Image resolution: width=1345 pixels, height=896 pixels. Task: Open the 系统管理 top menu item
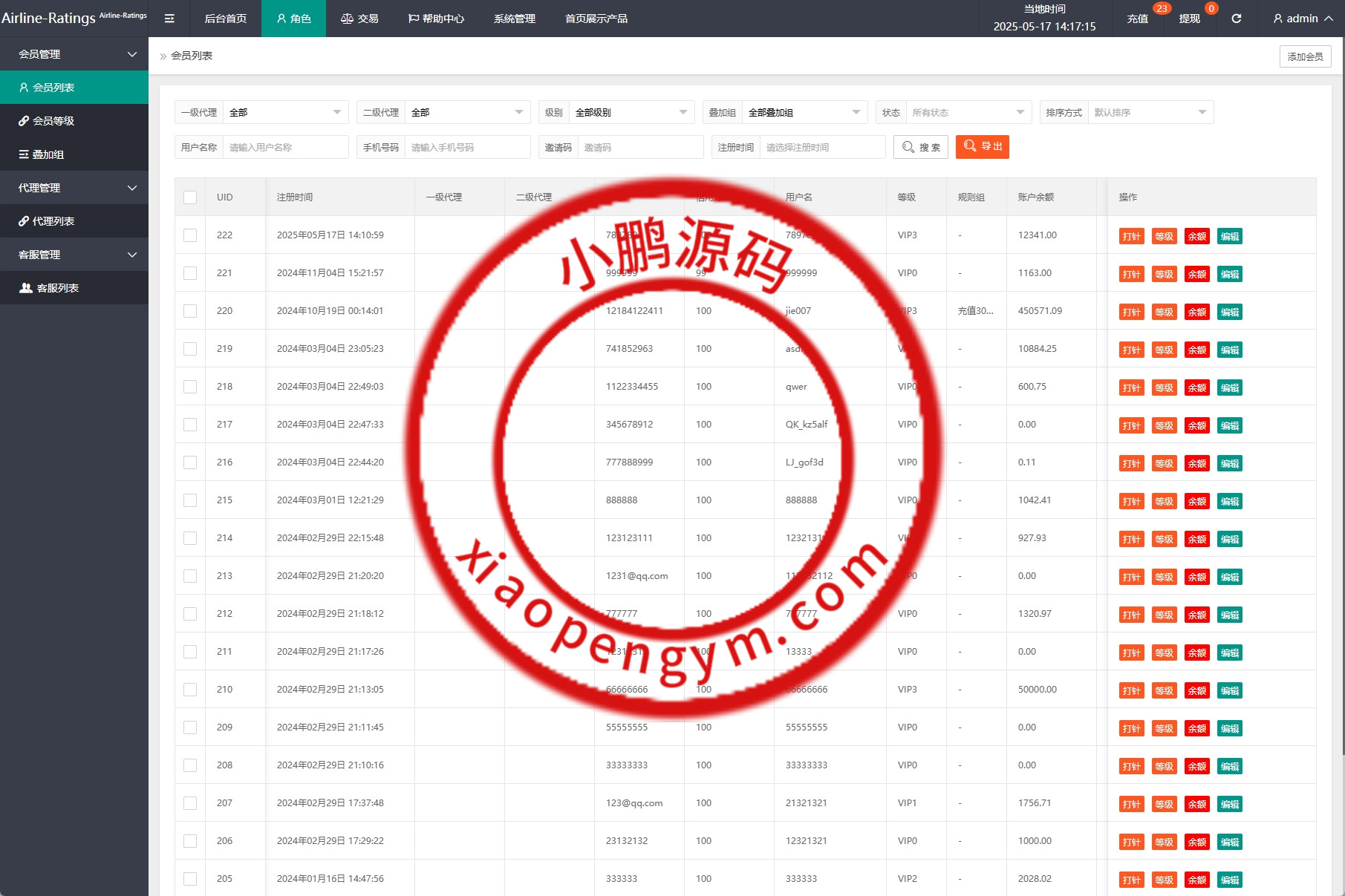tap(514, 19)
